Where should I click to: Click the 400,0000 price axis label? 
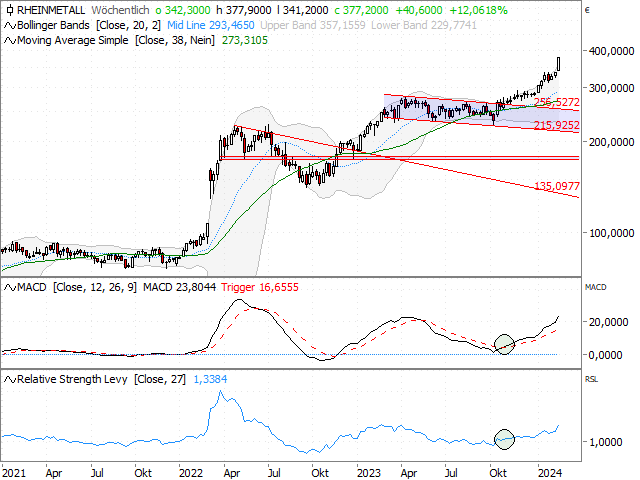611,51
